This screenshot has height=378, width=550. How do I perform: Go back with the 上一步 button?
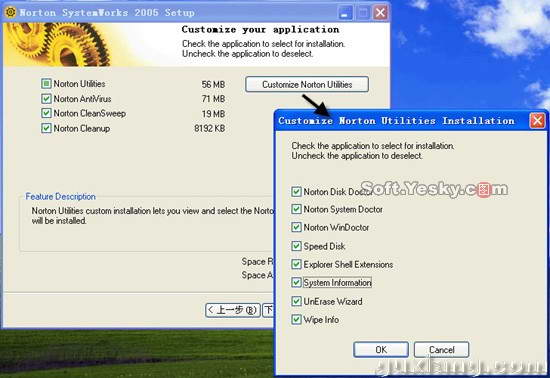233,310
